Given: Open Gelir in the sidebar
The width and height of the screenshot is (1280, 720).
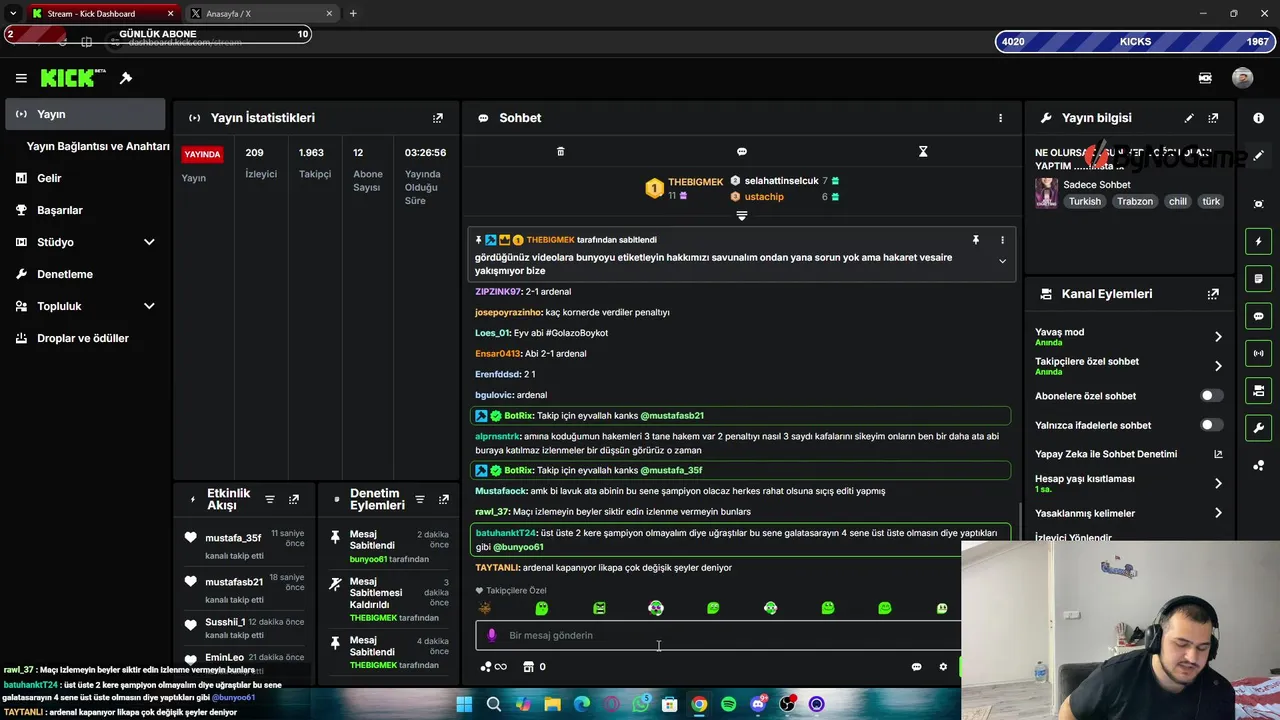Looking at the screenshot, I should tap(85, 178).
